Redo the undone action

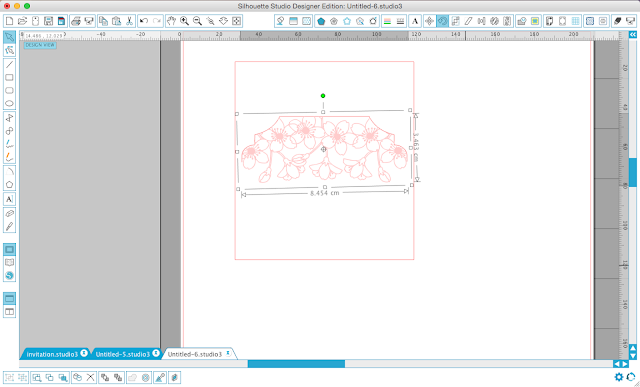[x=157, y=21]
